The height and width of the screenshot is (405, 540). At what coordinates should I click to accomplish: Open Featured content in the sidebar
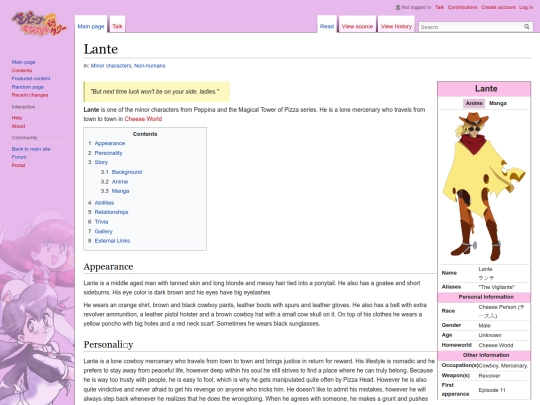31,79
